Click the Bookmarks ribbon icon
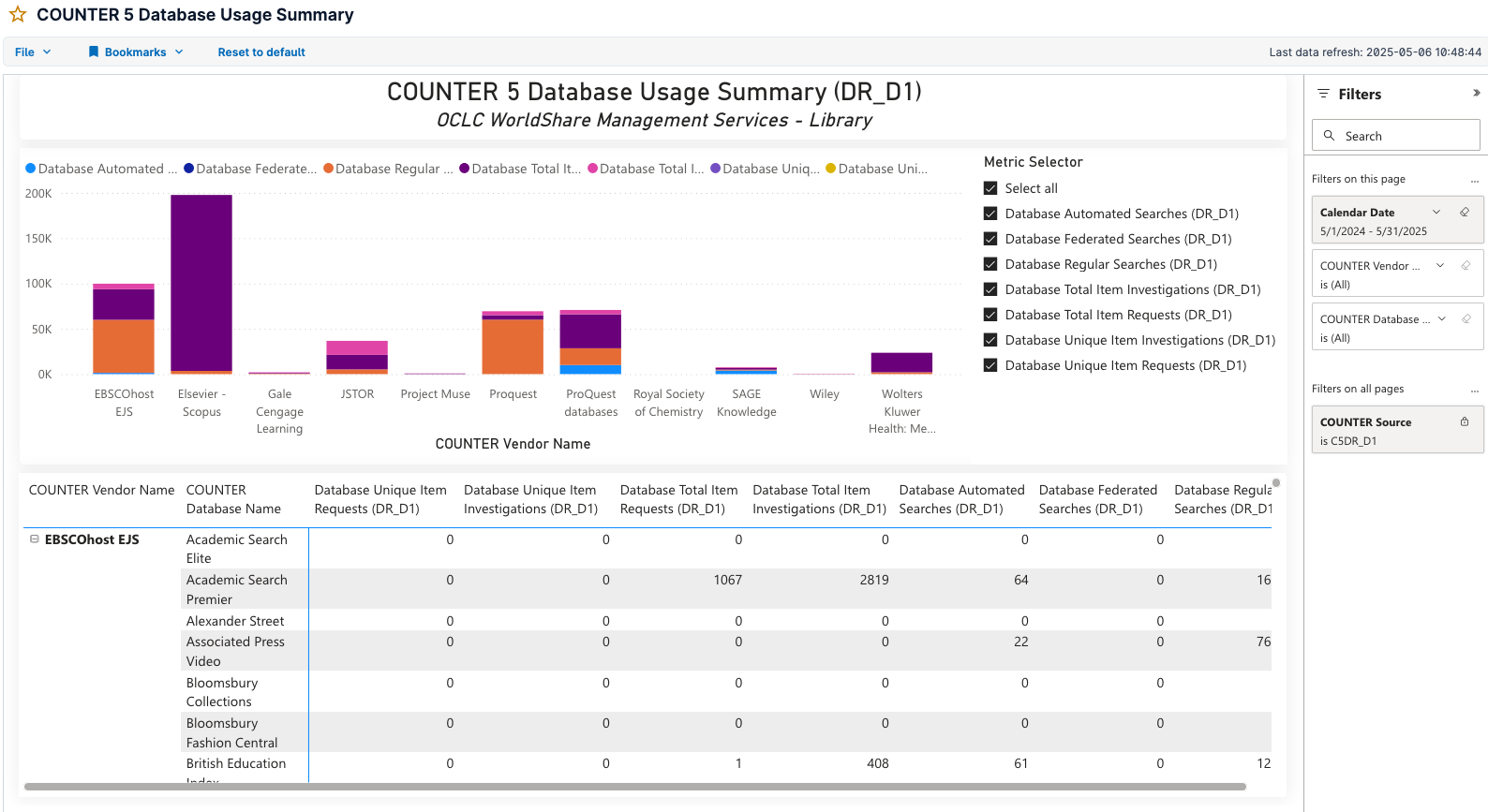 point(94,52)
